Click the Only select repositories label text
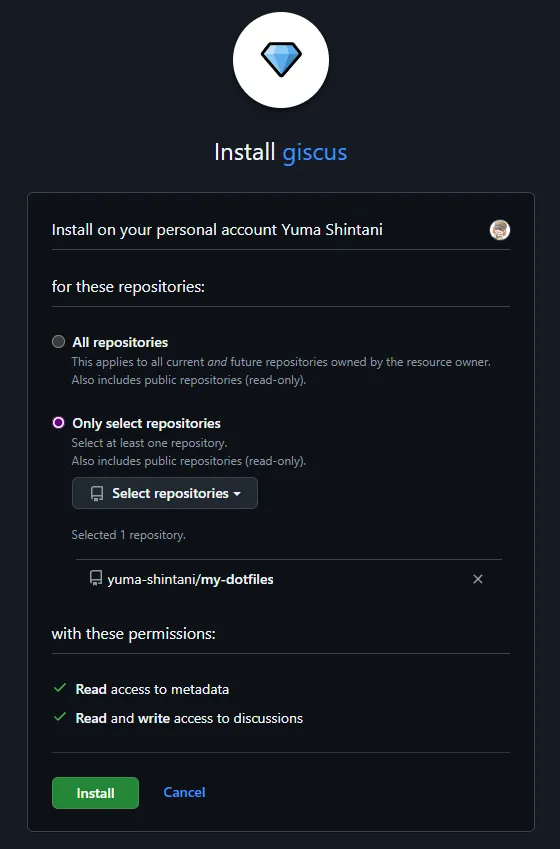 [x=146, y=423]
